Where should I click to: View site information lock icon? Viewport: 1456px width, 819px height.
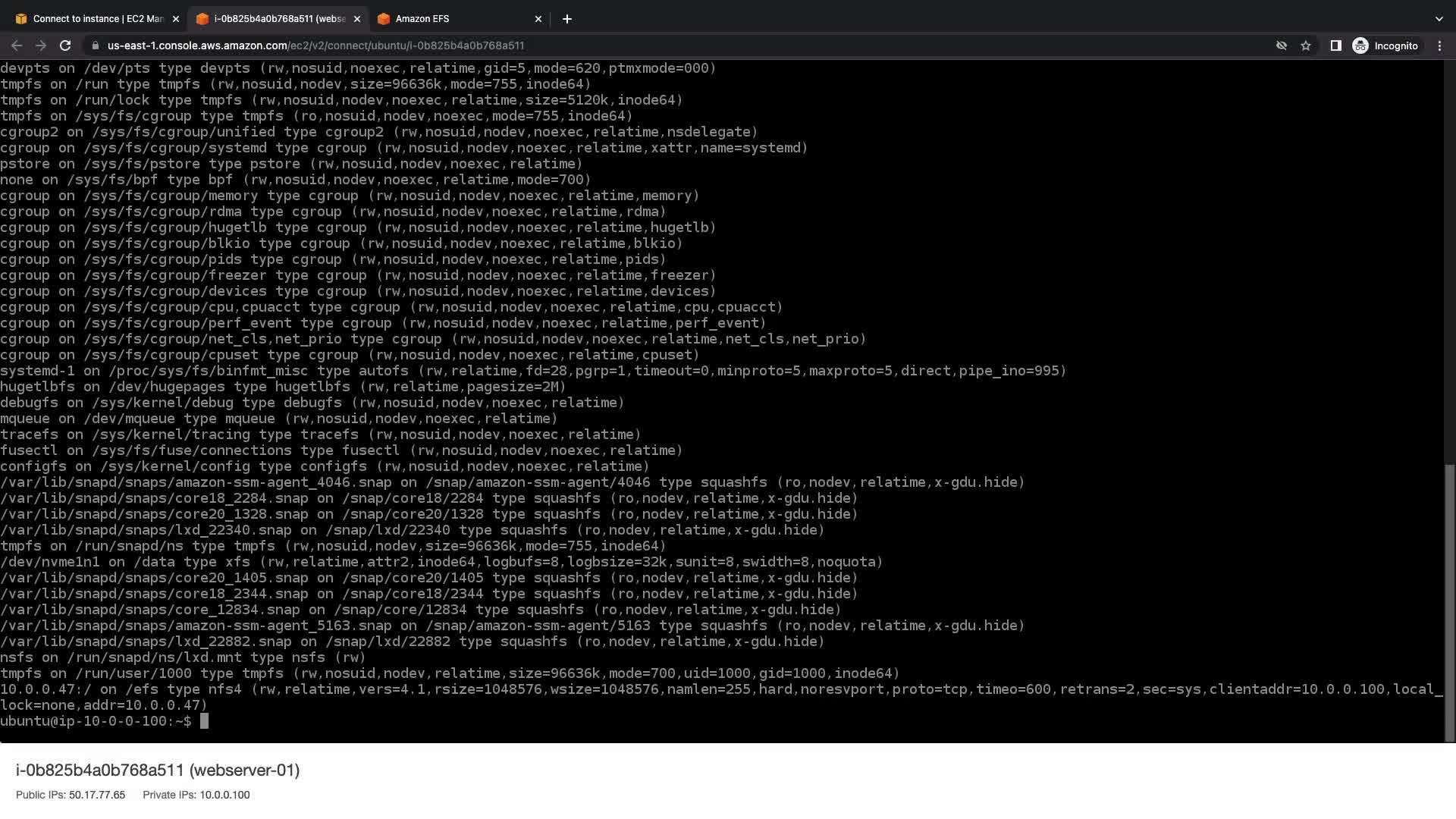pos(95,45)
